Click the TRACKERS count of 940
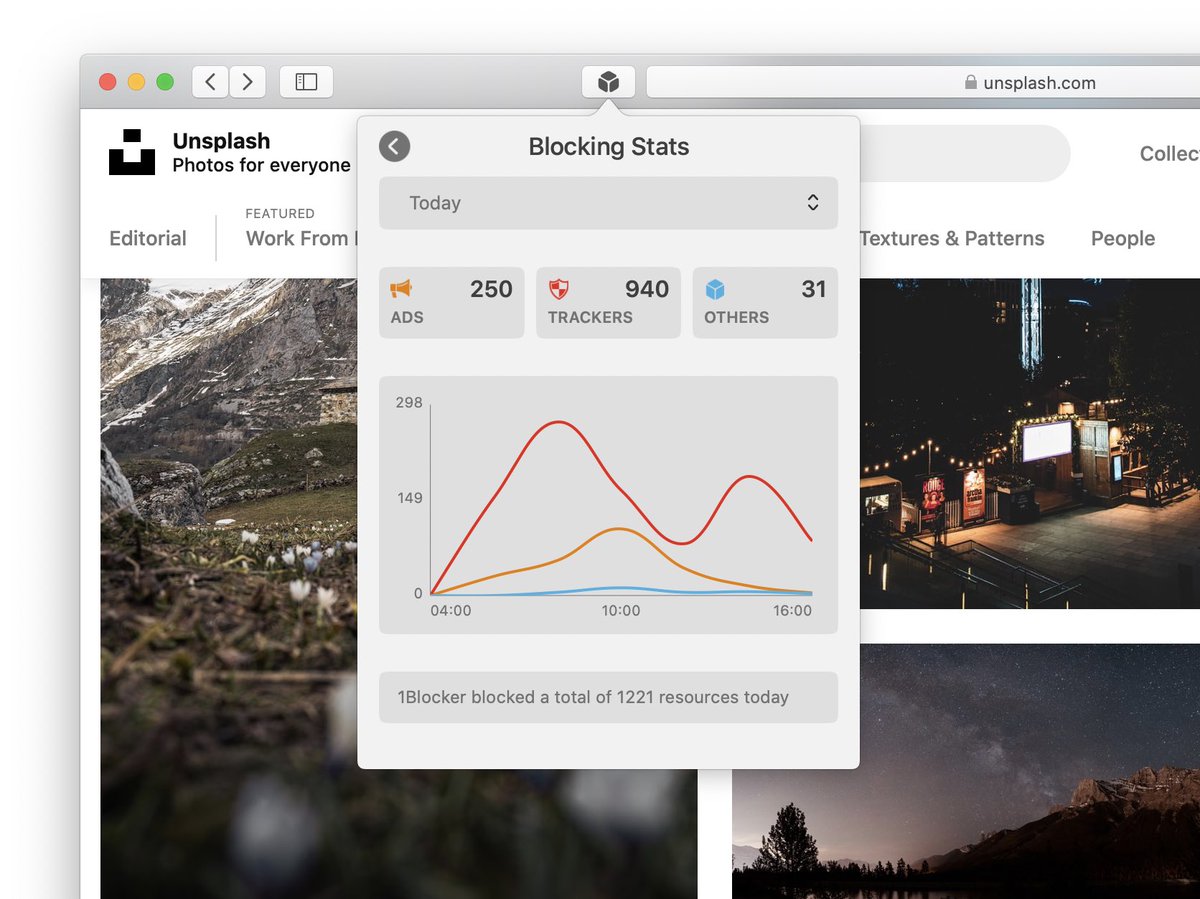This screenshot has width=1200, height=899. pyautogui.click(x=647, y=289)
